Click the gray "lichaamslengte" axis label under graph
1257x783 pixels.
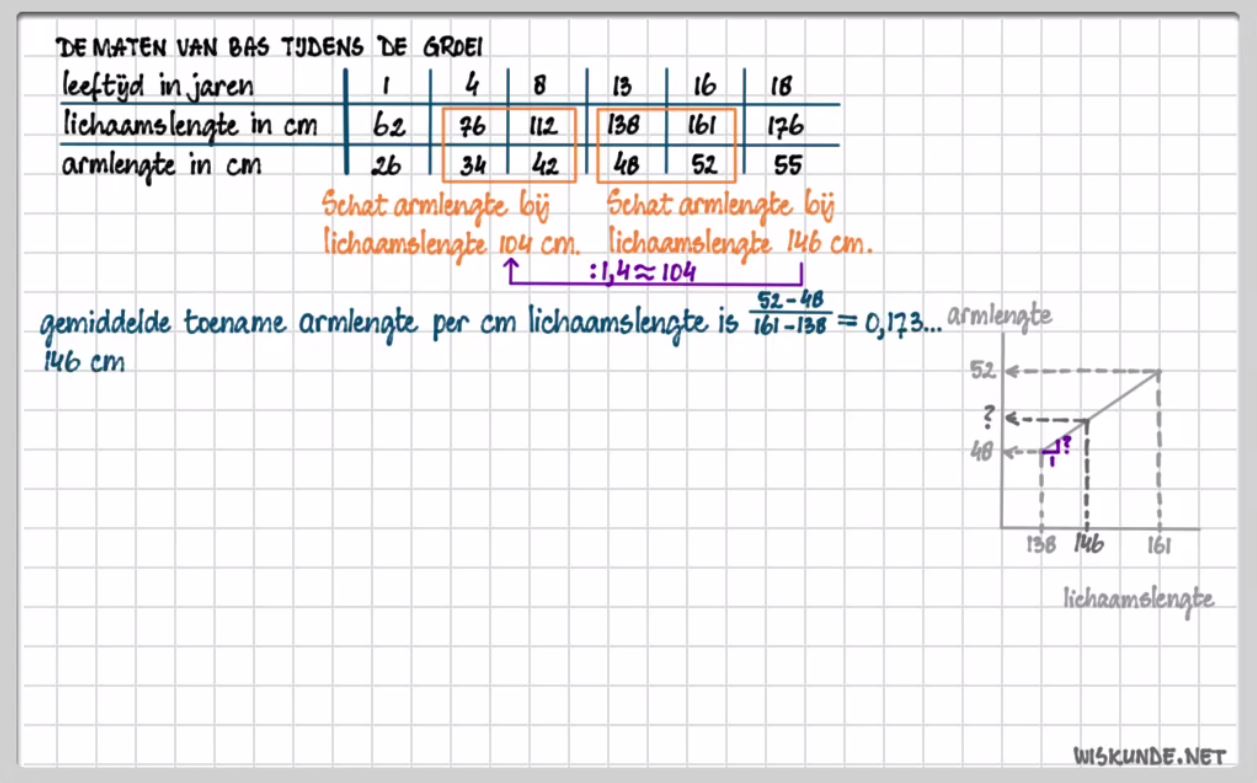point(1138,598)
